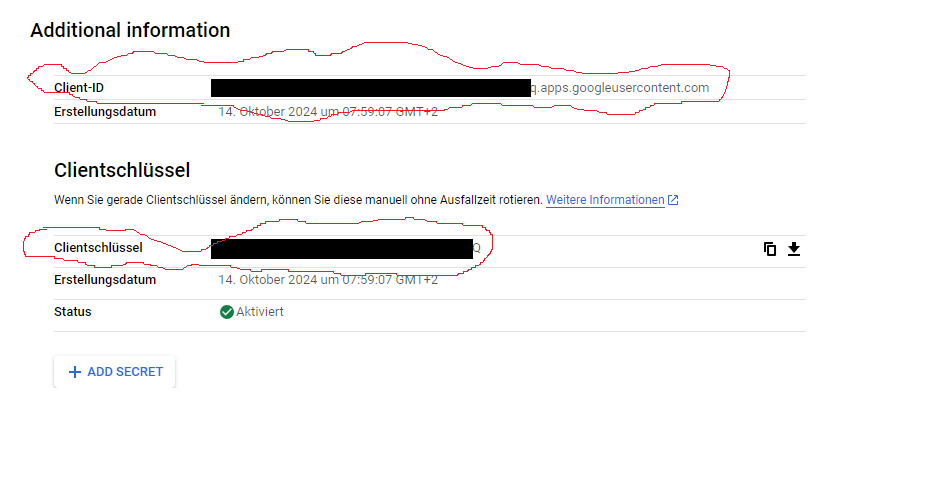Select the Clientschlüssel section heading
Screen dimensions: 941x495
[x=122, y=171]
